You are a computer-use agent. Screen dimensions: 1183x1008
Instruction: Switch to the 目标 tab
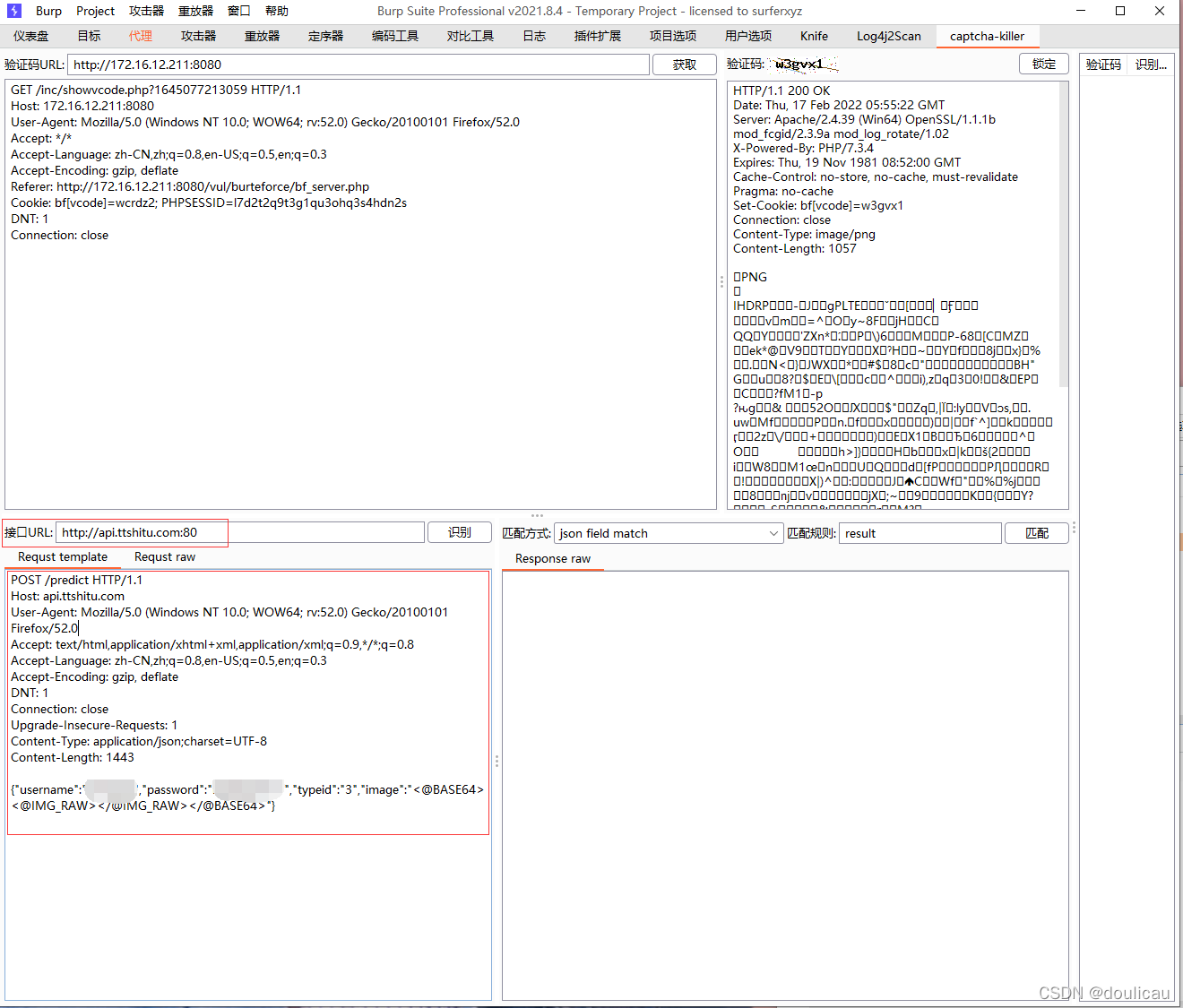point(89,36)
